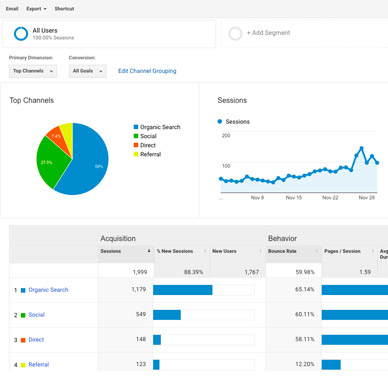Click the Acquisition group header

pyautogui.click(x=118, y=238)
